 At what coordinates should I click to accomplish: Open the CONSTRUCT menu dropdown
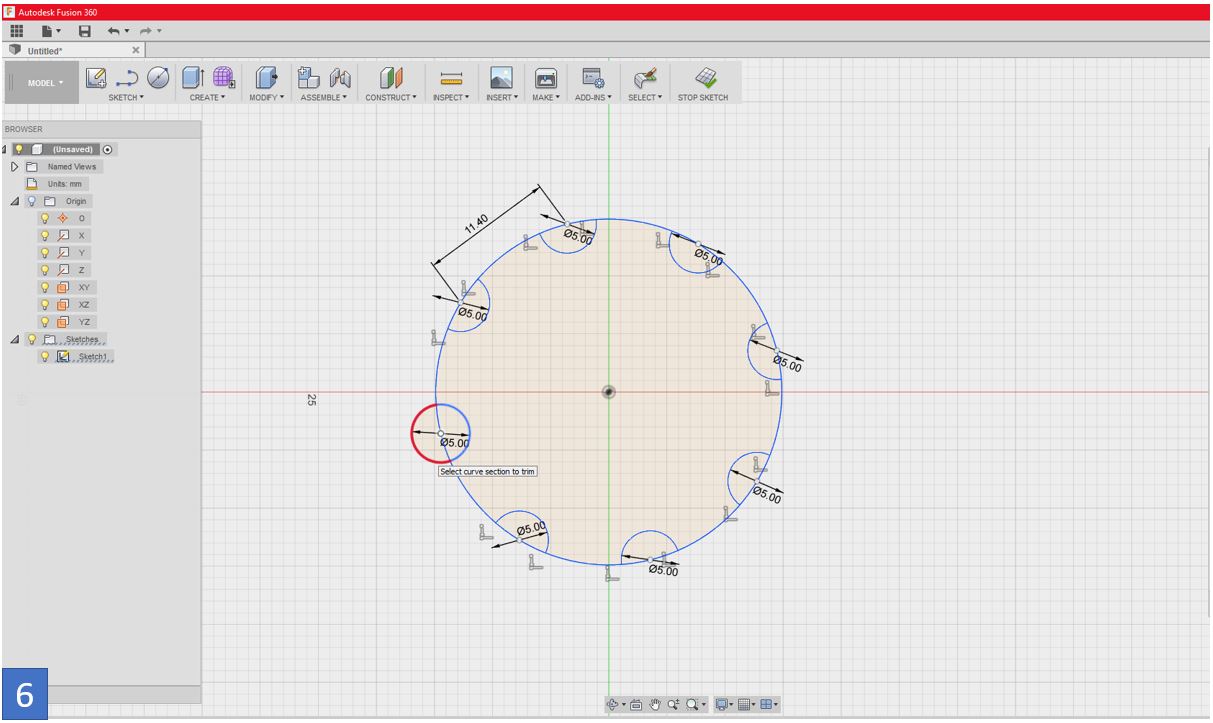pos(391,98)
